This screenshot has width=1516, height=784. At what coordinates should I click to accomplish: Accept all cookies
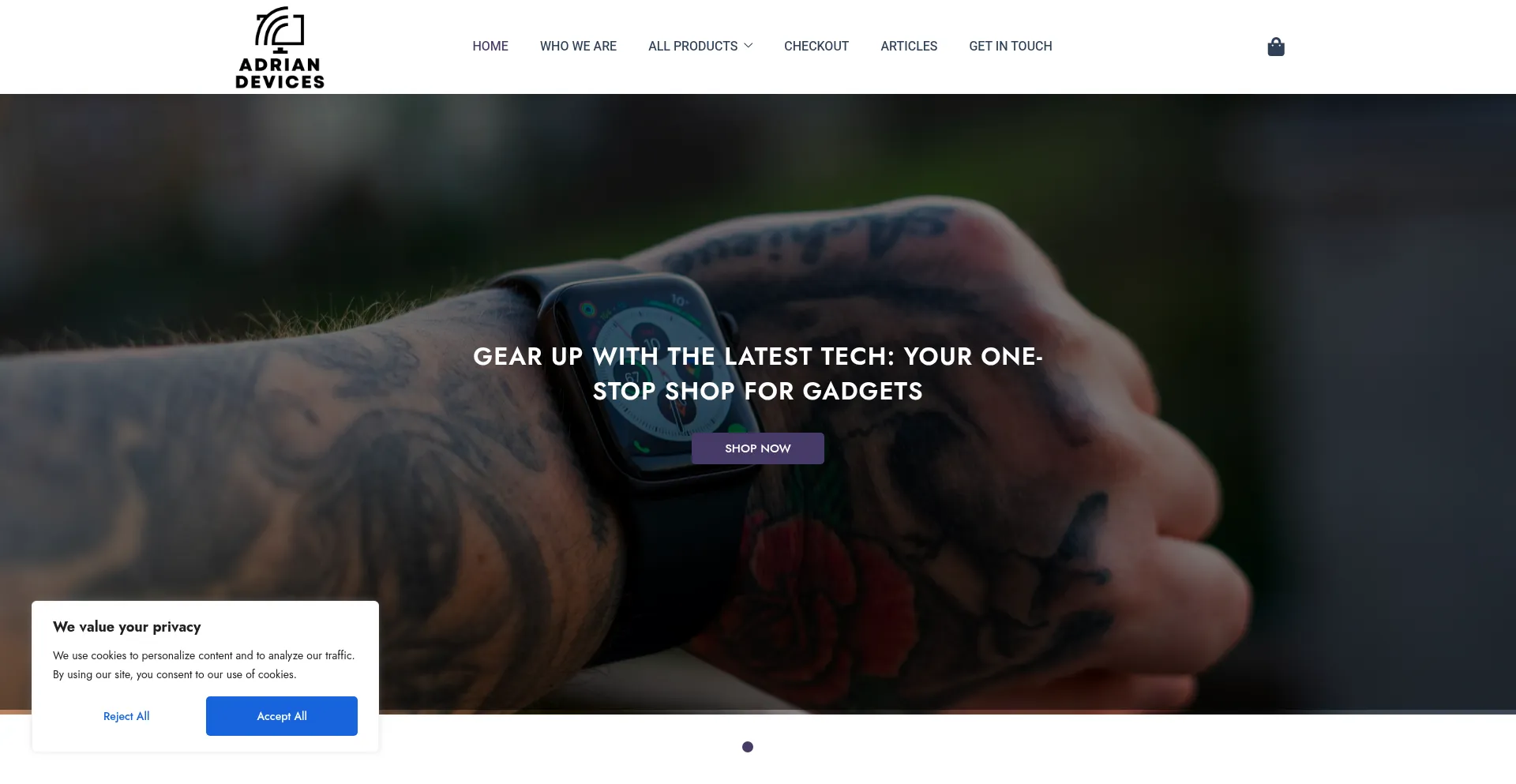coord(282,716)
